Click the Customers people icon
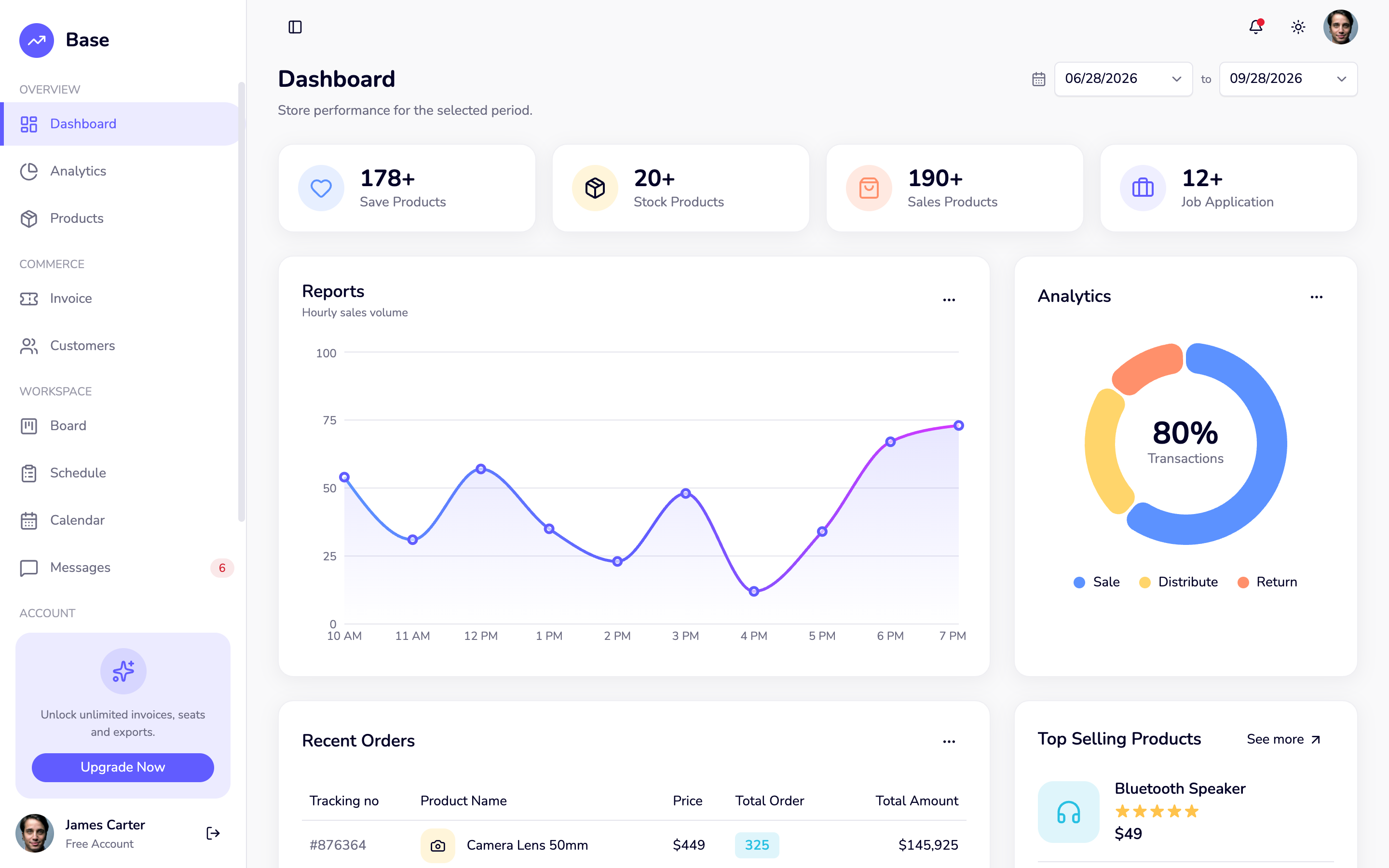The image size is (1389, 868). pos(29,346)
